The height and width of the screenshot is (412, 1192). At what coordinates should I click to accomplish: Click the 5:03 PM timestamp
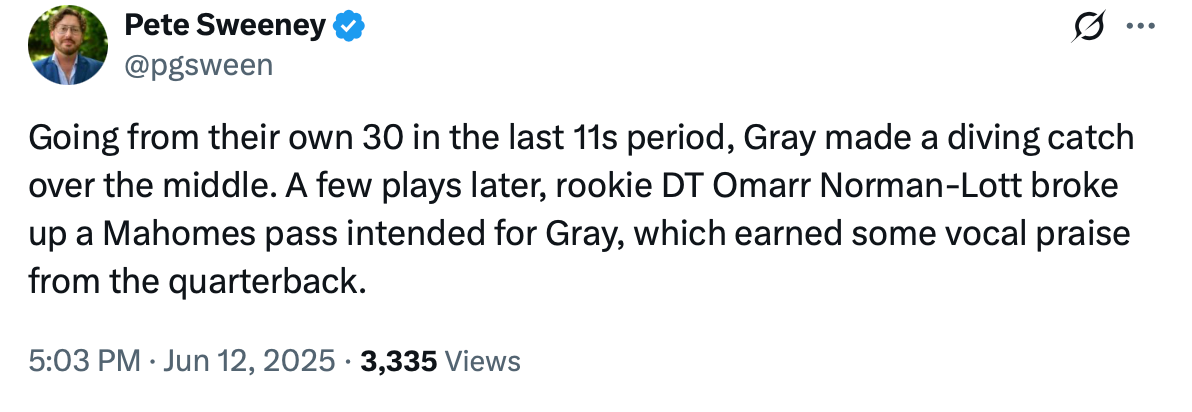[x=85, y=361]
